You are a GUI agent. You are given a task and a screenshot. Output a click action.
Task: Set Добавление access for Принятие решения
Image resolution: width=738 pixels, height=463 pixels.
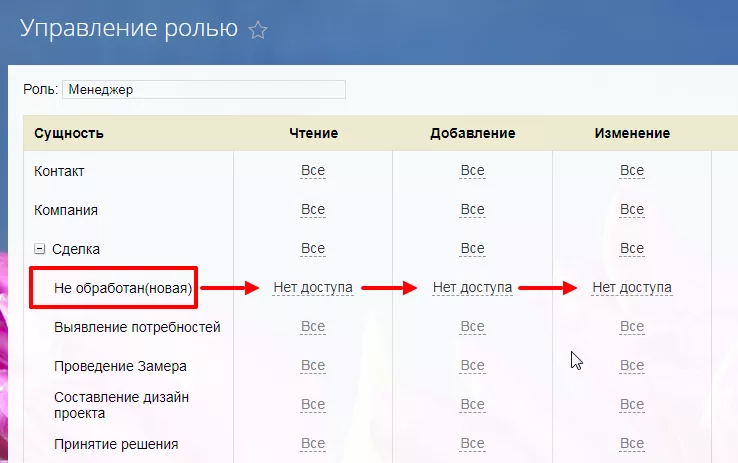[473, 444]
